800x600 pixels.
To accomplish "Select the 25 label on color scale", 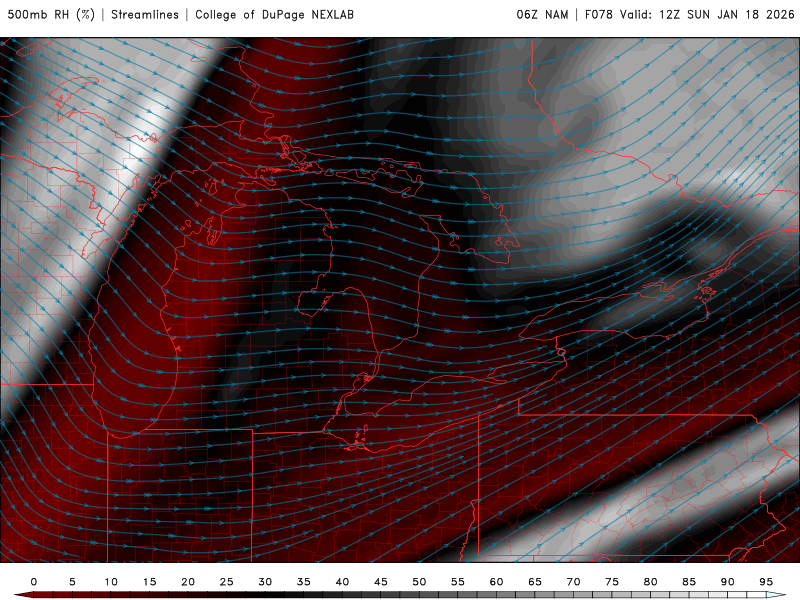I will (x=227, y=582).
